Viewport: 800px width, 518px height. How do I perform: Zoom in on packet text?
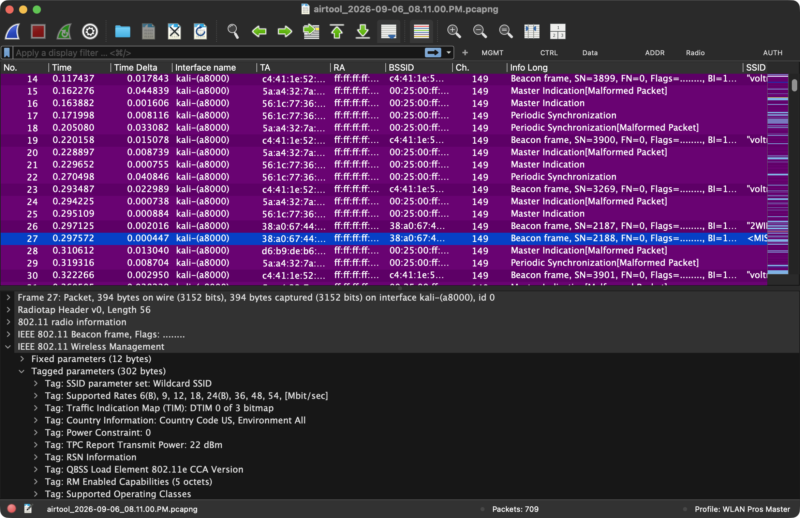pyautogui.click(x=454, y=32)
